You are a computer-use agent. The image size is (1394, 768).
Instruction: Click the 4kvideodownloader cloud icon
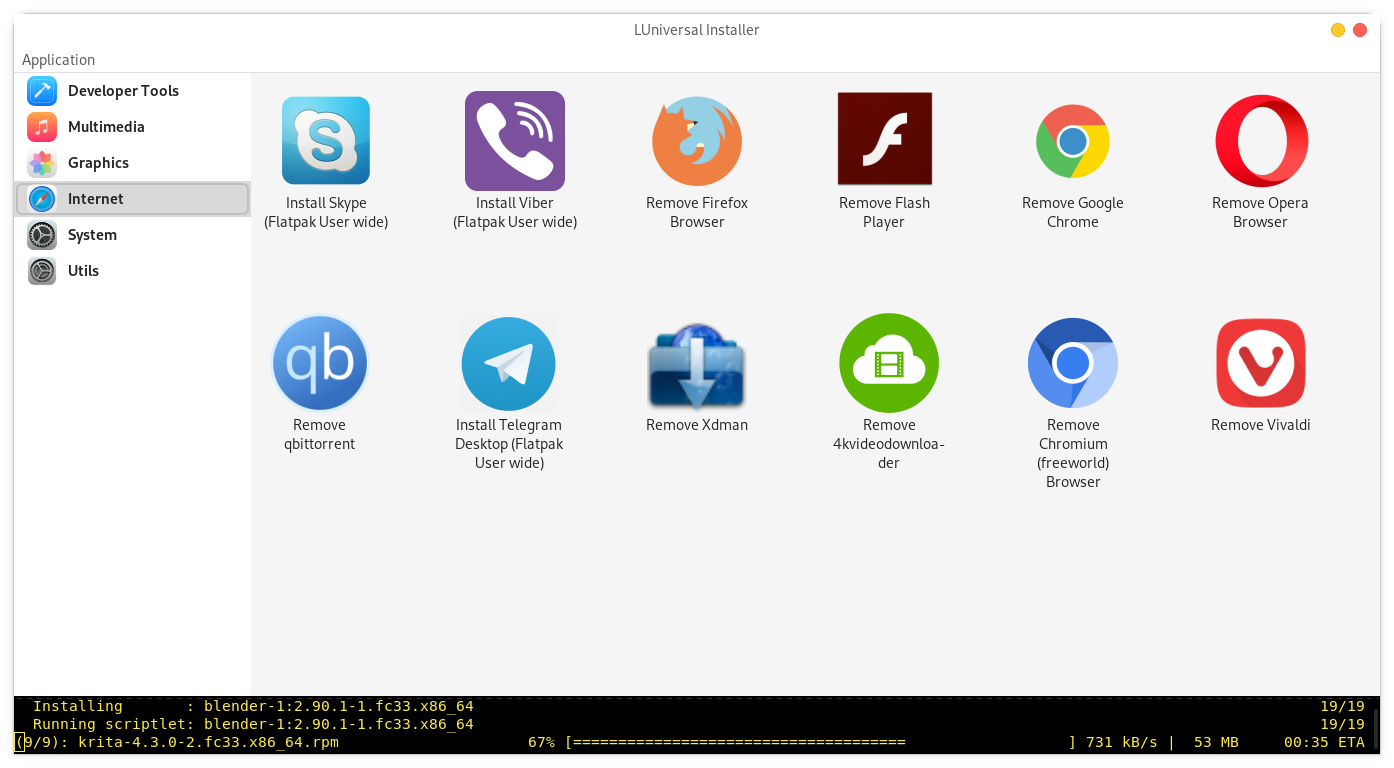(889, 363)
